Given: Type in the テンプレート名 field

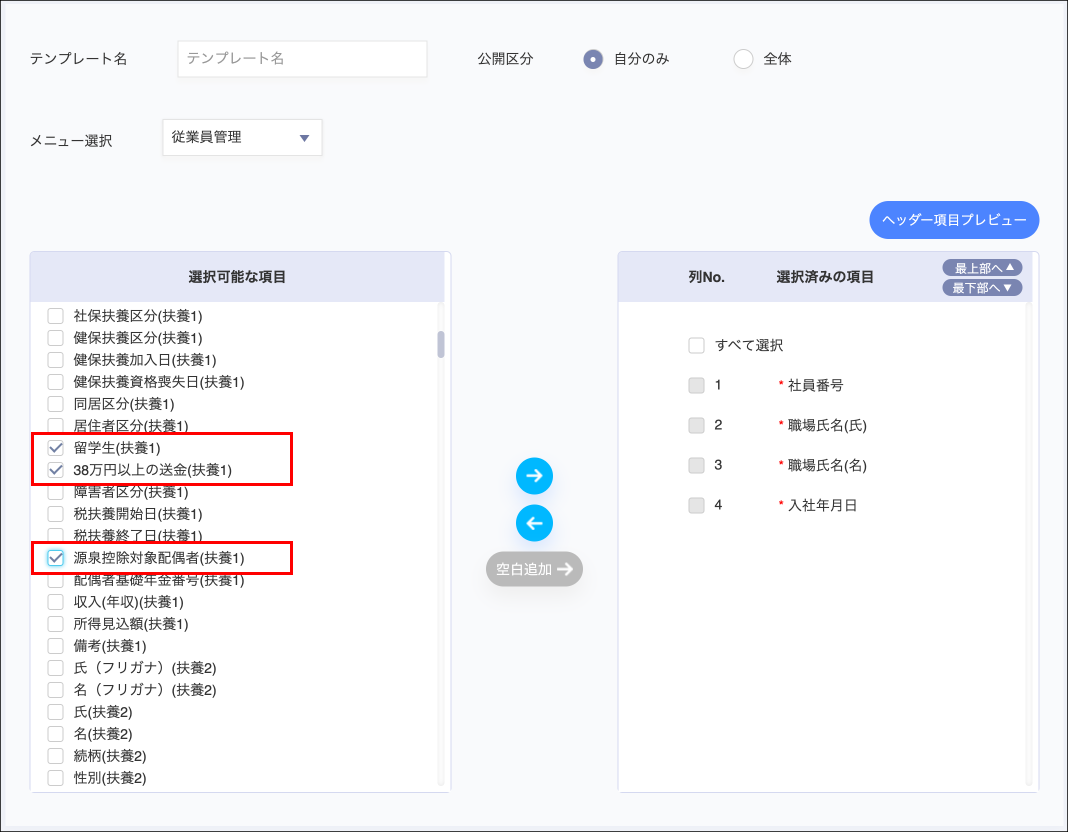Looking at the screenshot, I should tap(302, 59).
